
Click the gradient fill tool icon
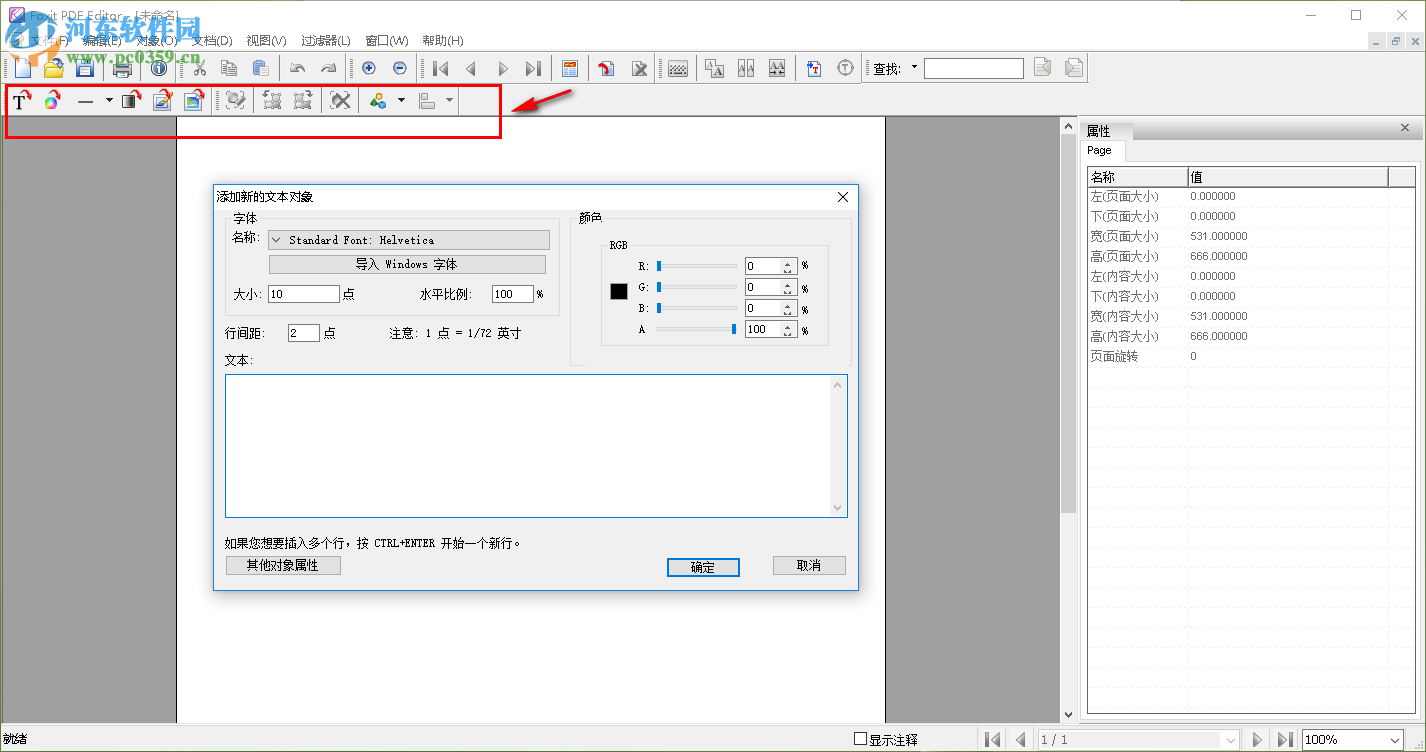(x=131, y=99)
